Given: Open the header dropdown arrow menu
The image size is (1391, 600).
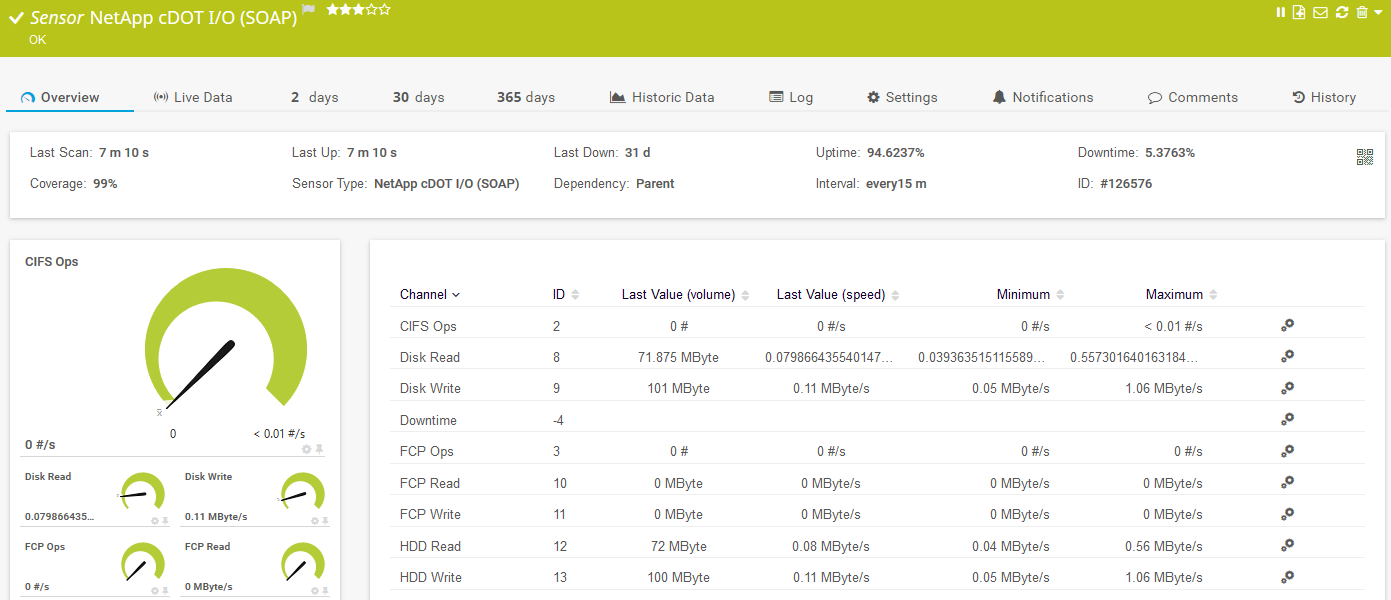Looking at the screenshot, I should [1378, 12].
